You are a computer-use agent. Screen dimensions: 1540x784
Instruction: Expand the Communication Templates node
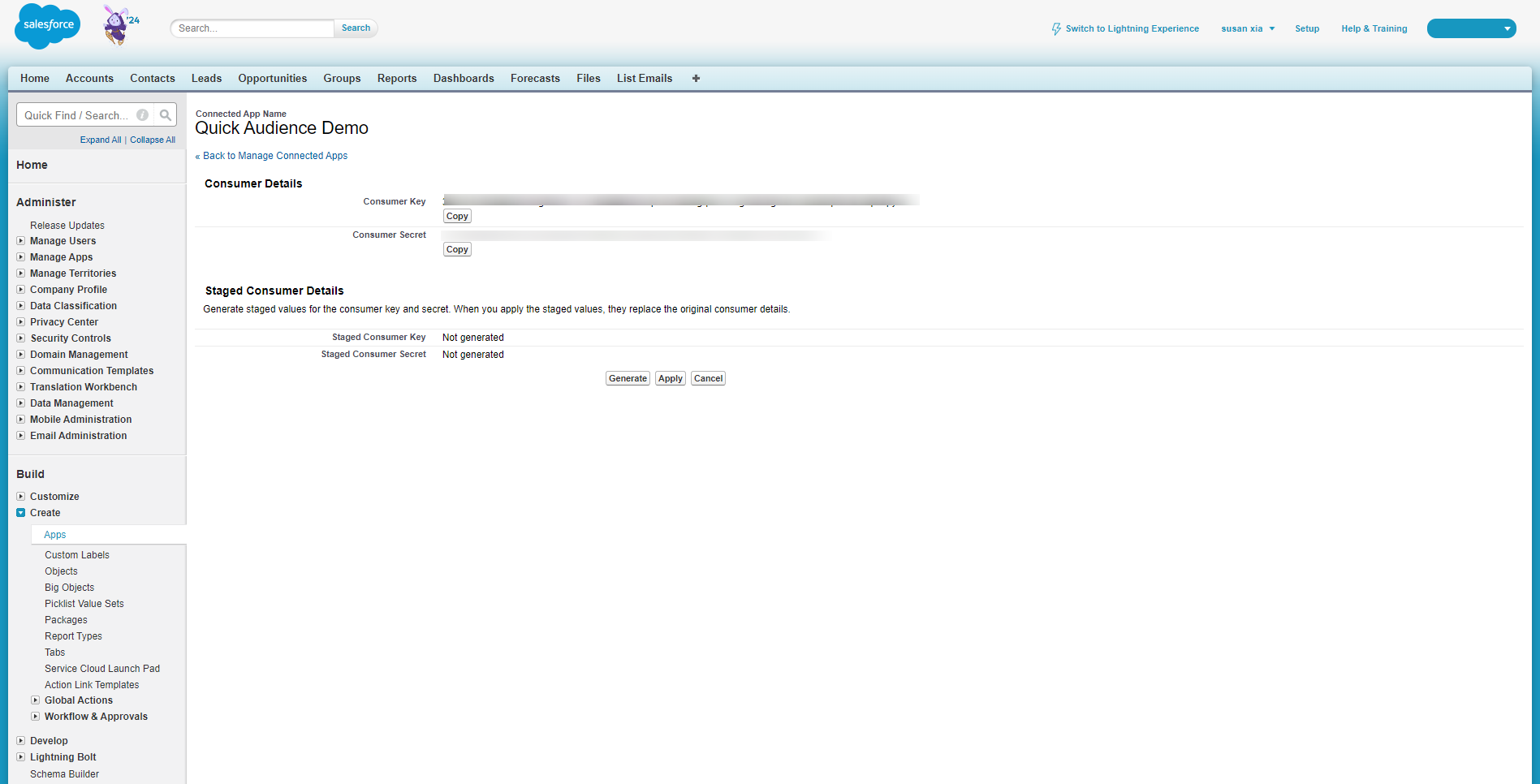click(21, 371)
